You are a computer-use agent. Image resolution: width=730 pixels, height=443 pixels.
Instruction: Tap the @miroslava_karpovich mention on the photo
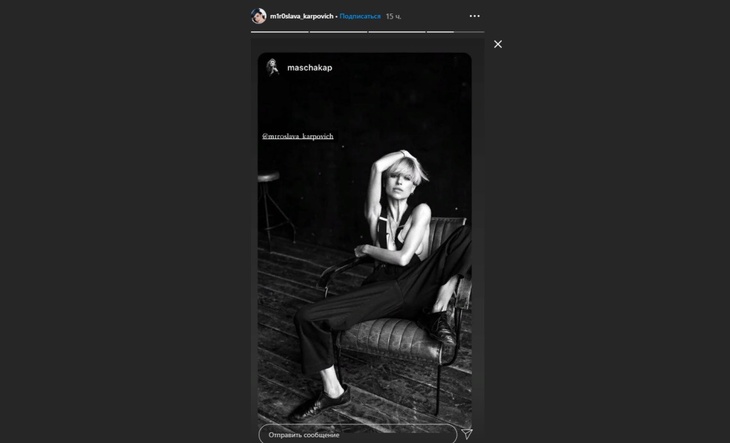point(297,136)
